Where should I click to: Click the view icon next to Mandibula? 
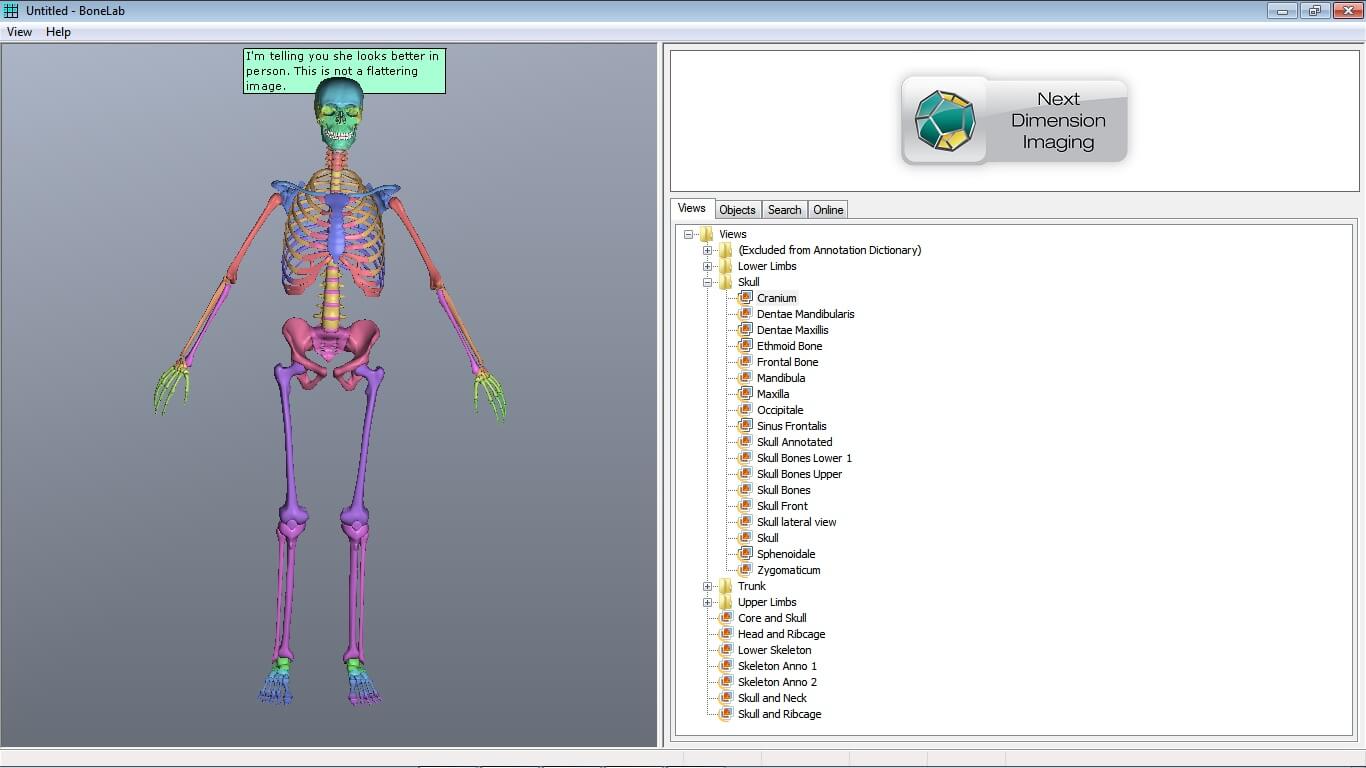click(x=745, y=378)
